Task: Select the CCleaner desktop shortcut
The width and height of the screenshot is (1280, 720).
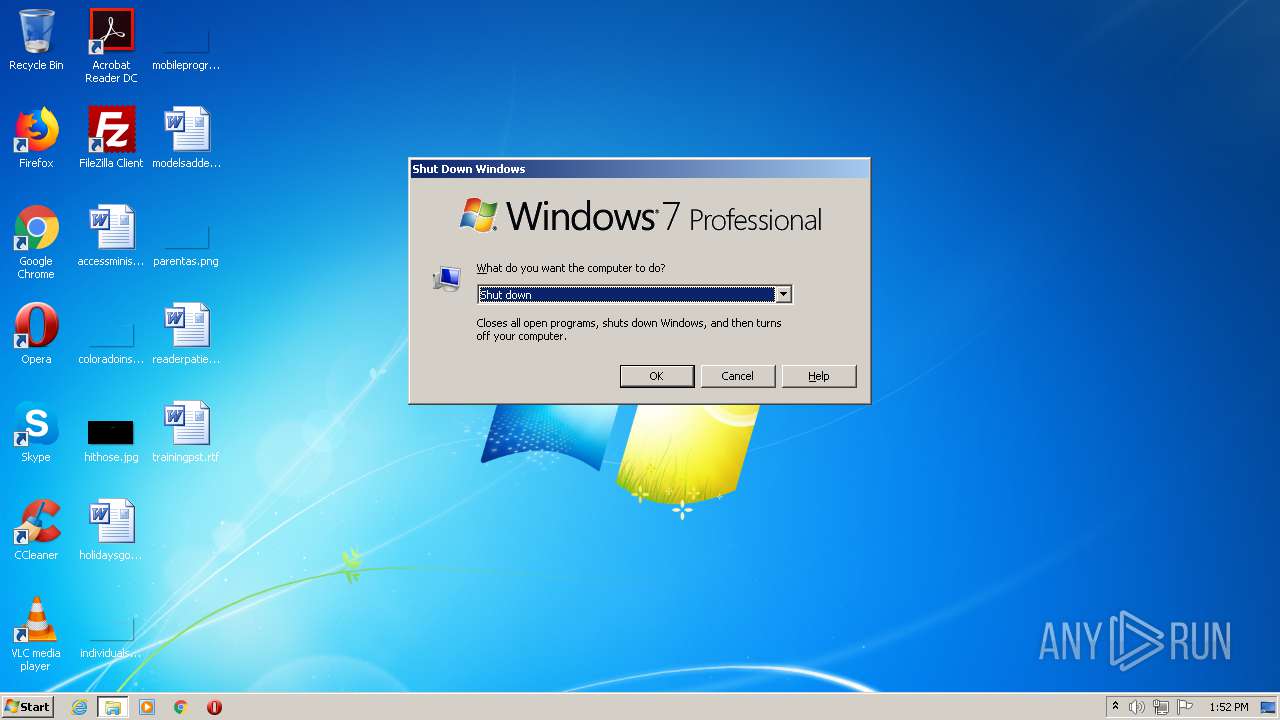Action: tap(36, 530)
